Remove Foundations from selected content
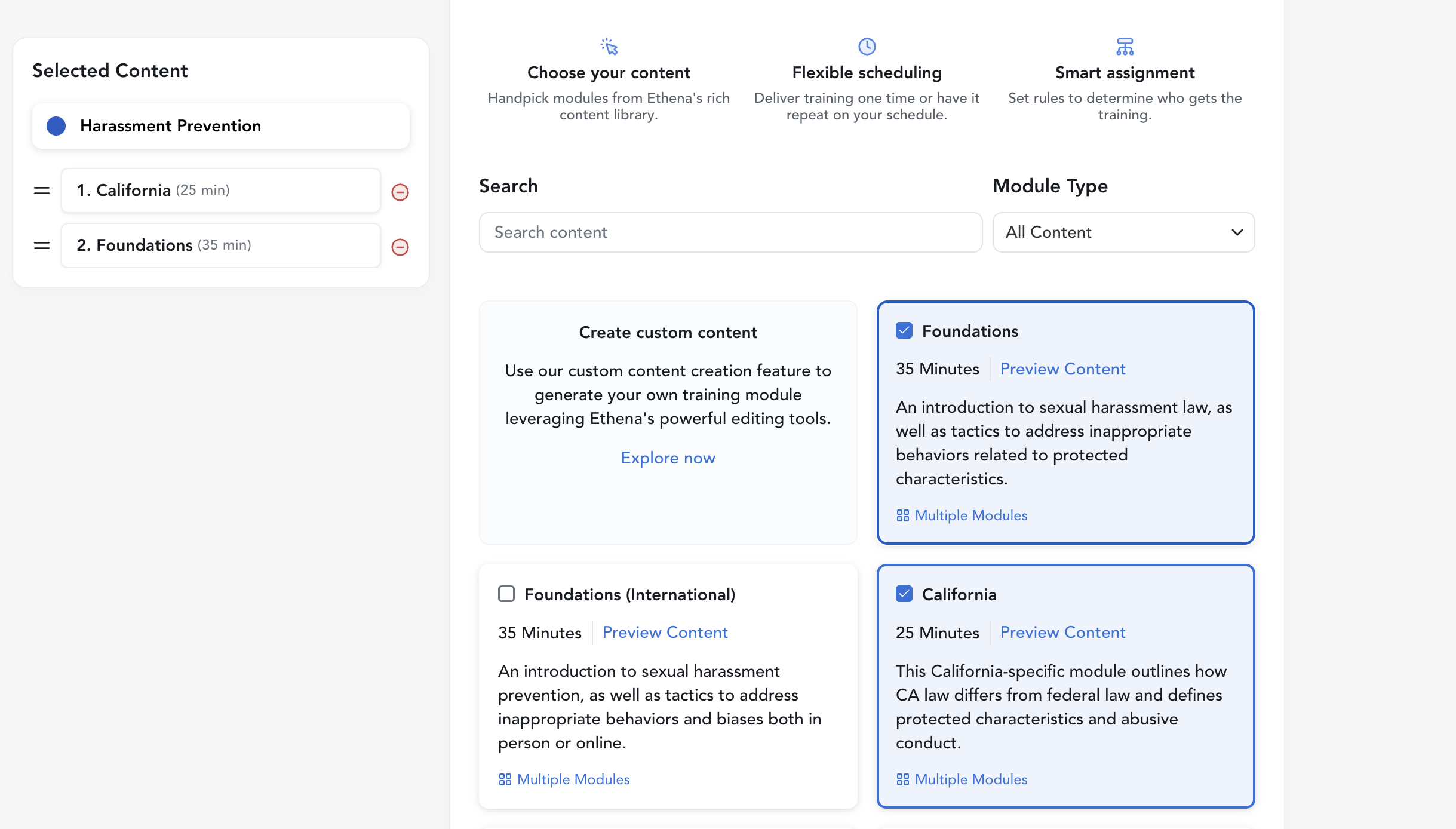This screenshot has height=829, width=1456. (400, 247)
